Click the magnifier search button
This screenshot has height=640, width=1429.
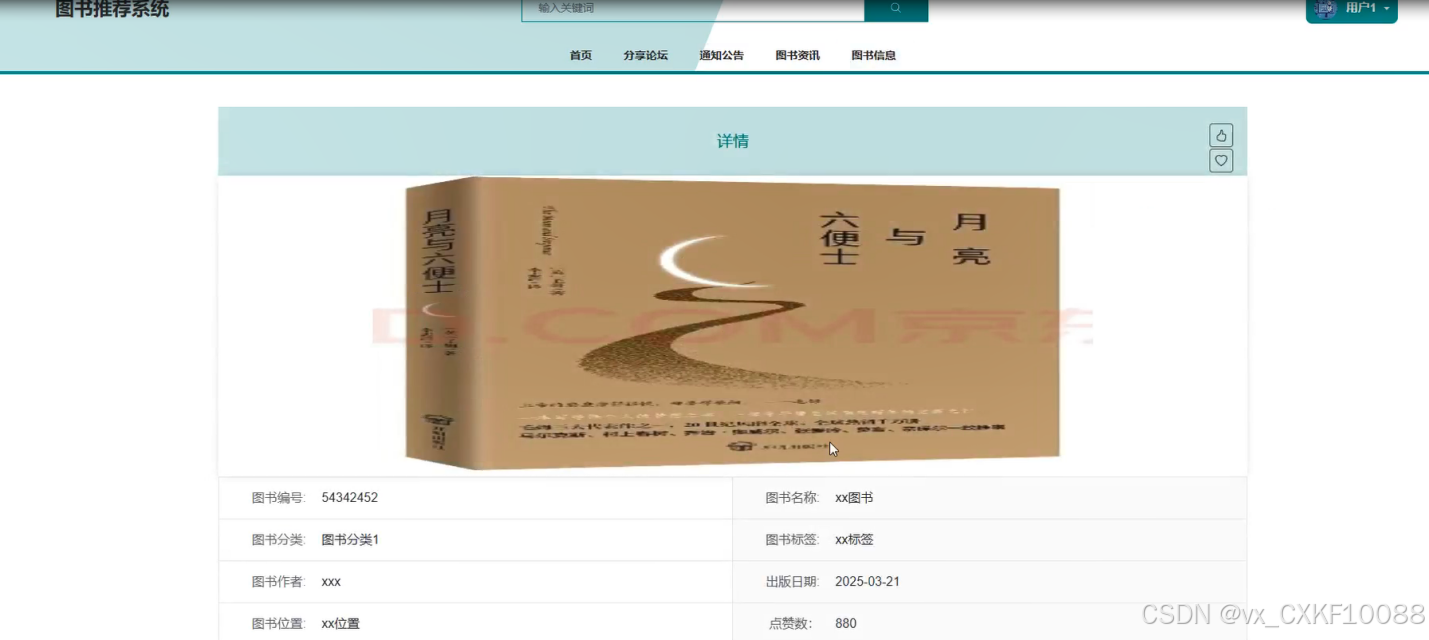[x=896, y=9]
